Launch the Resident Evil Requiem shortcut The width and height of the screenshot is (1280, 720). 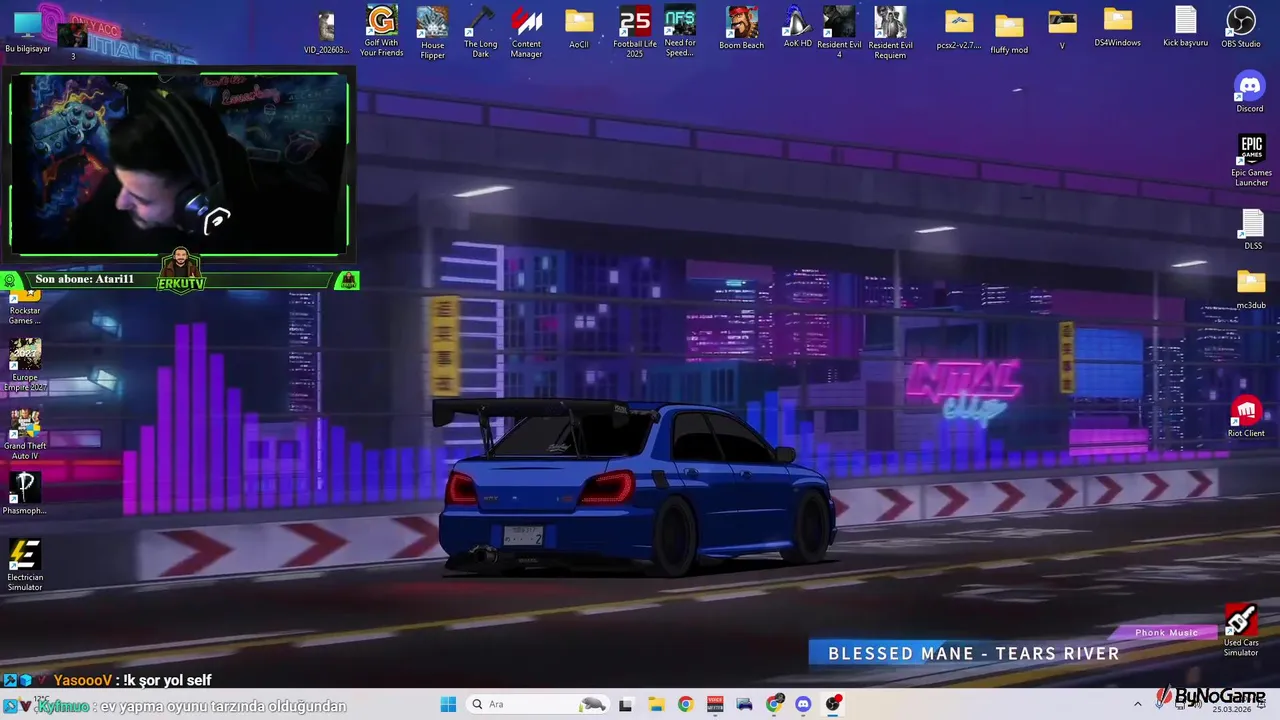[890, 32]
